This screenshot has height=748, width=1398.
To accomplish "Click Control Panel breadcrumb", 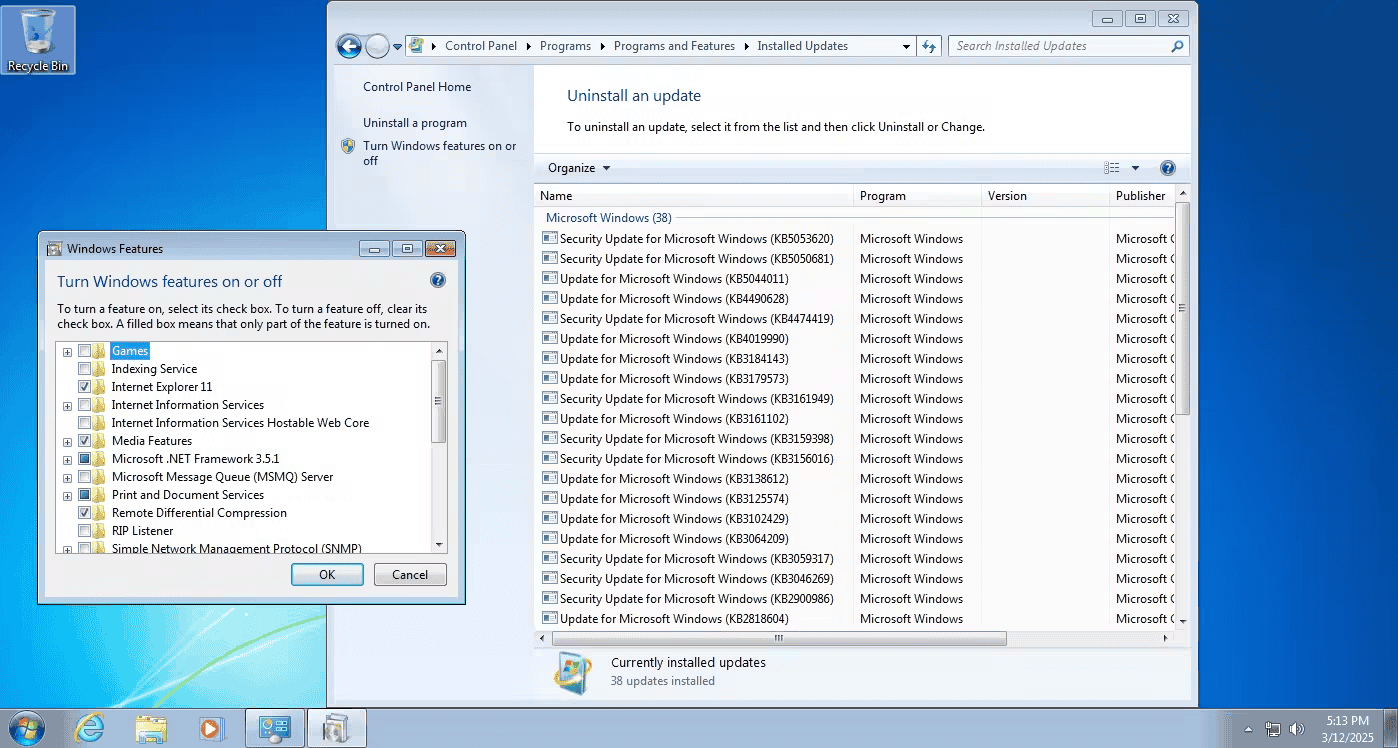I will [481, 46].
